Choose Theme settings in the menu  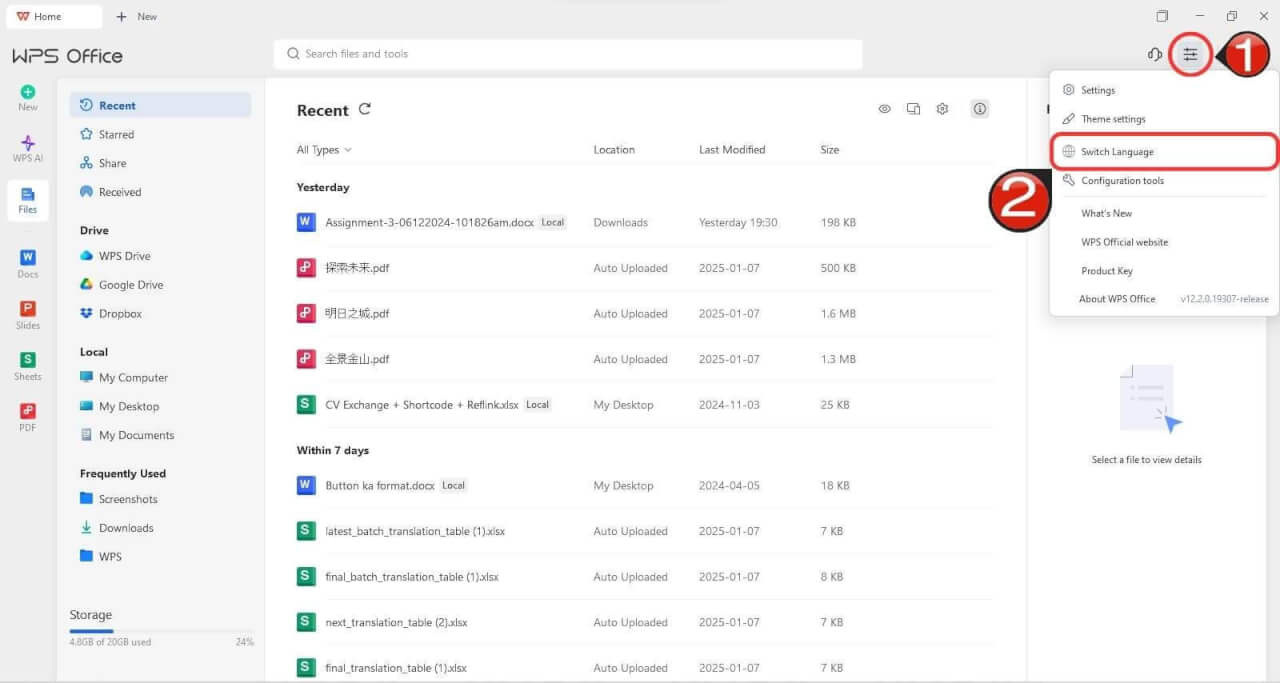click(1112, 119)
